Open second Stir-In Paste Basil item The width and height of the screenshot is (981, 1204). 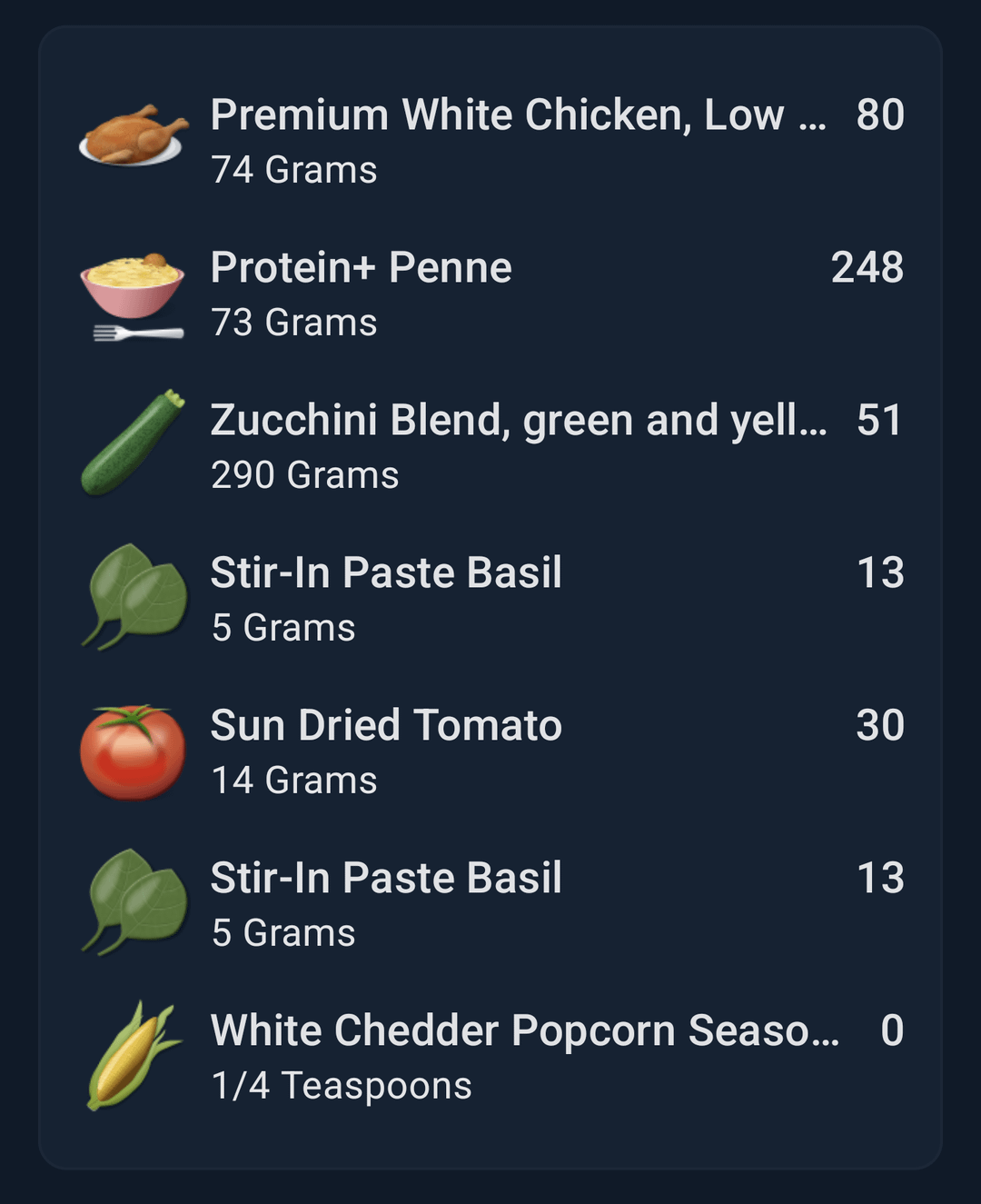pyautogui.click(x=490, y=905)
